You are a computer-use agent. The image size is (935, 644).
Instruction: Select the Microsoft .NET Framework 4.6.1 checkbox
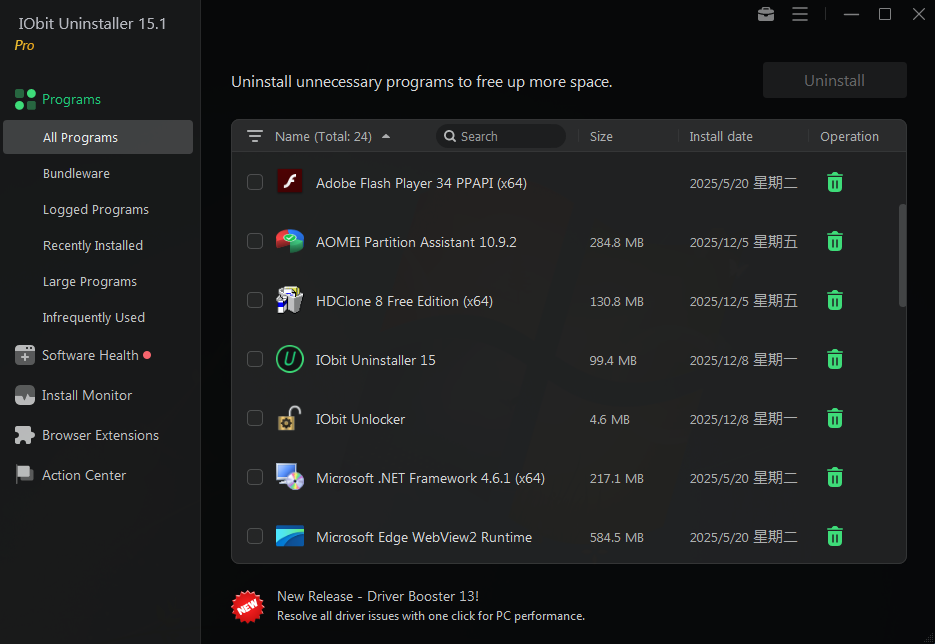click(x=255, y=477)
